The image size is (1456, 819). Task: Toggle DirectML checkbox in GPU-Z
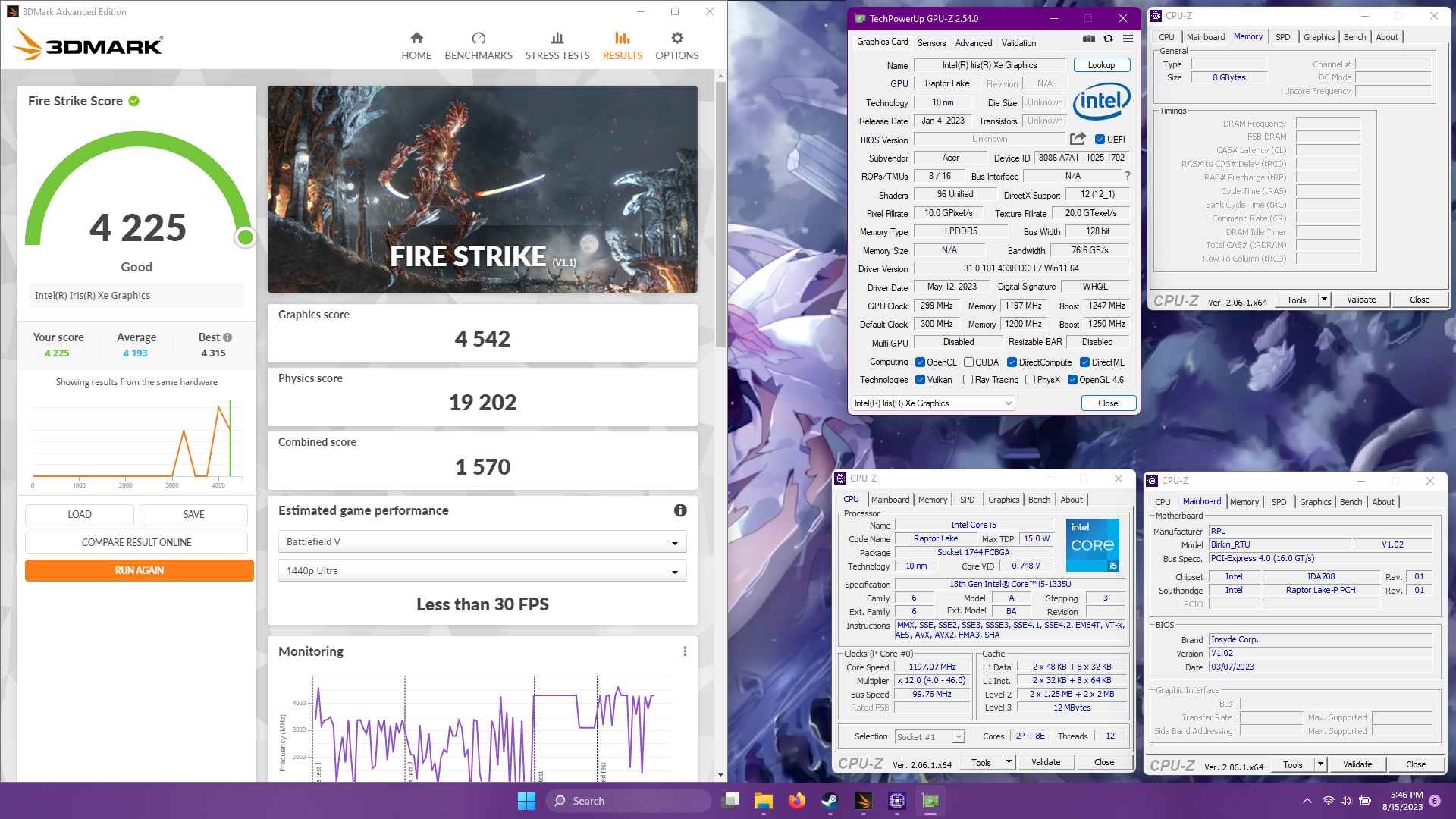pos(1084,362)
